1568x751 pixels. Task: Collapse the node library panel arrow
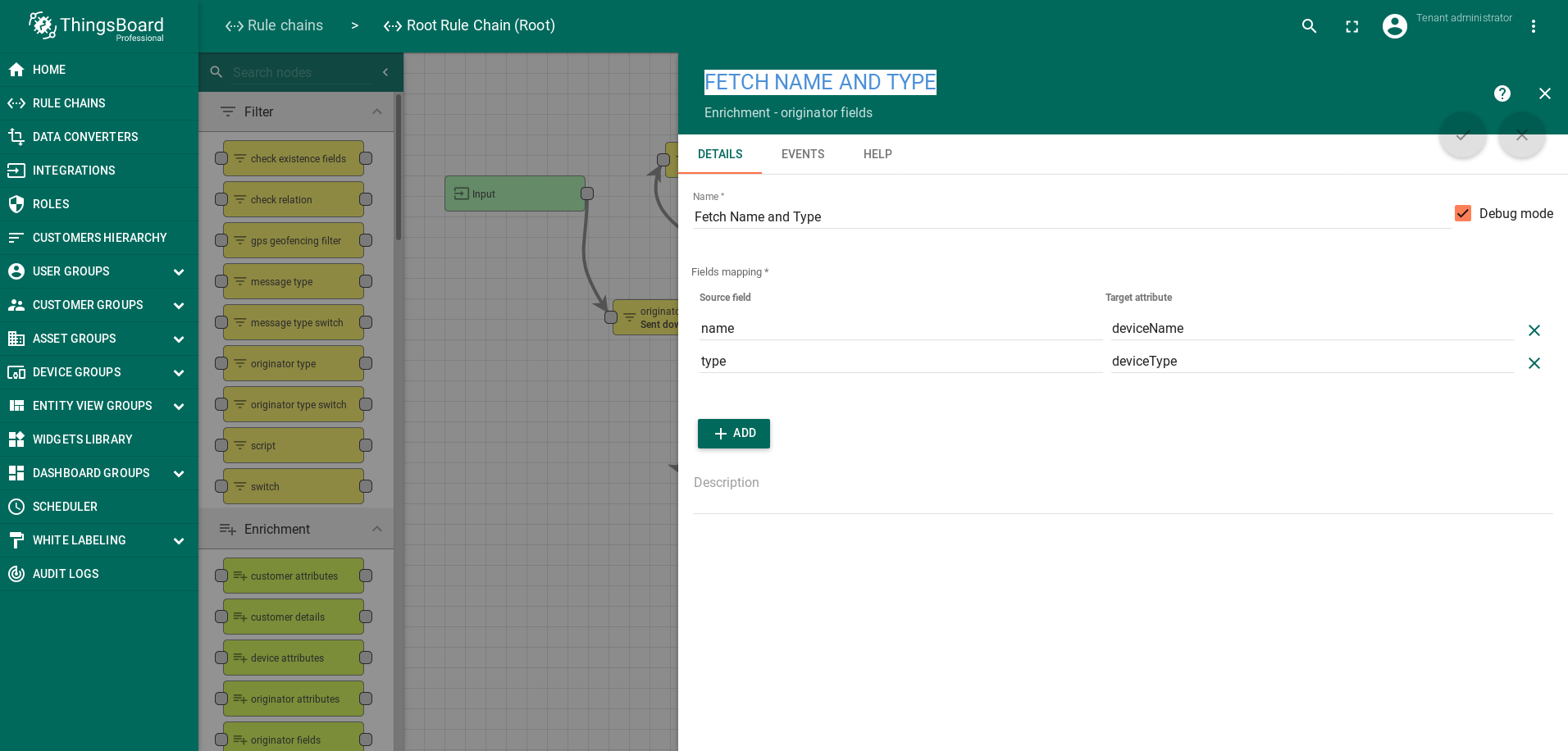(385, 72)
